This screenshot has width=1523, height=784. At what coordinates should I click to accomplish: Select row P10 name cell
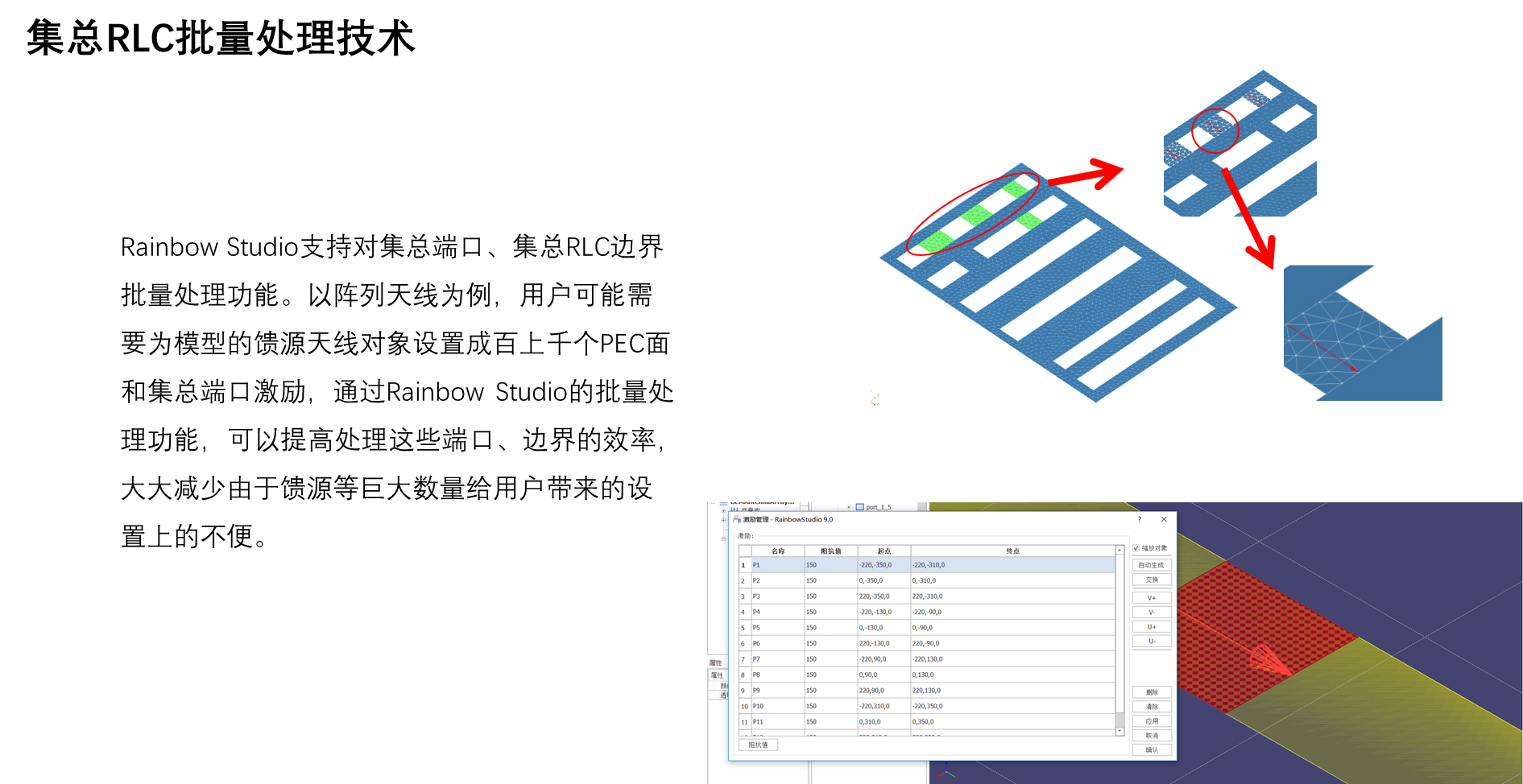(x=778, y=706)
